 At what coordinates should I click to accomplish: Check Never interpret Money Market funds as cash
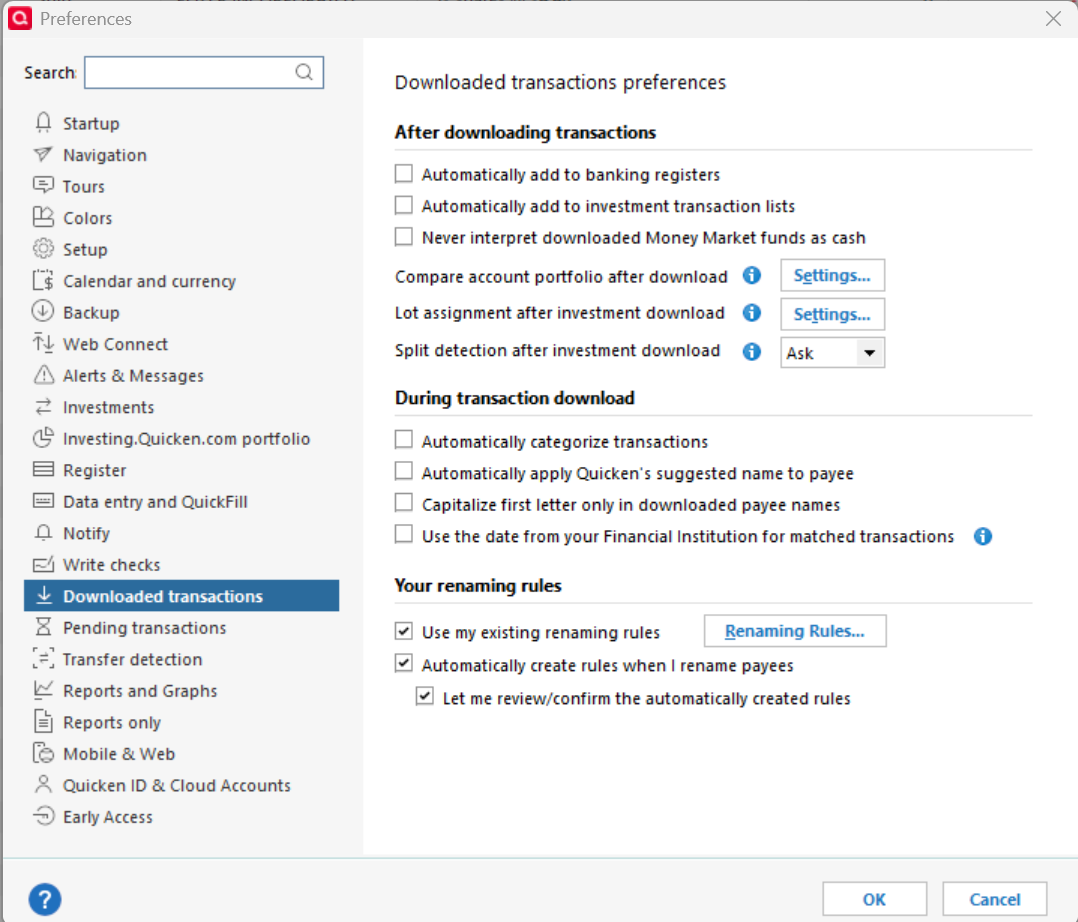tap(404, 237)
